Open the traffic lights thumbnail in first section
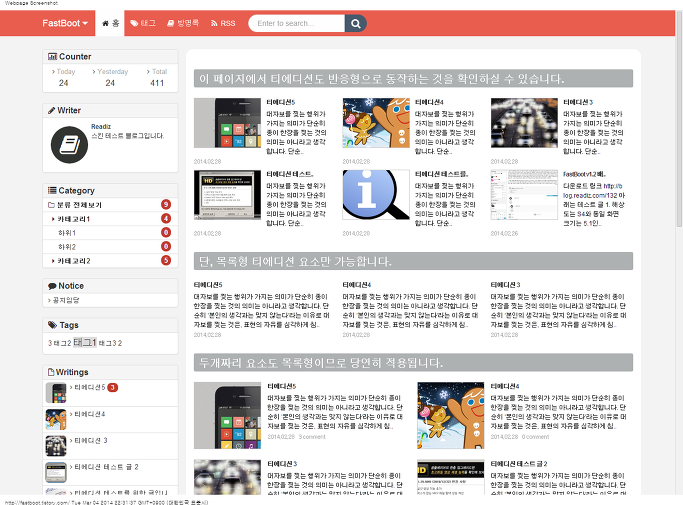The width and height of the screenshot is (683, 505). click(x=524, y=123)
